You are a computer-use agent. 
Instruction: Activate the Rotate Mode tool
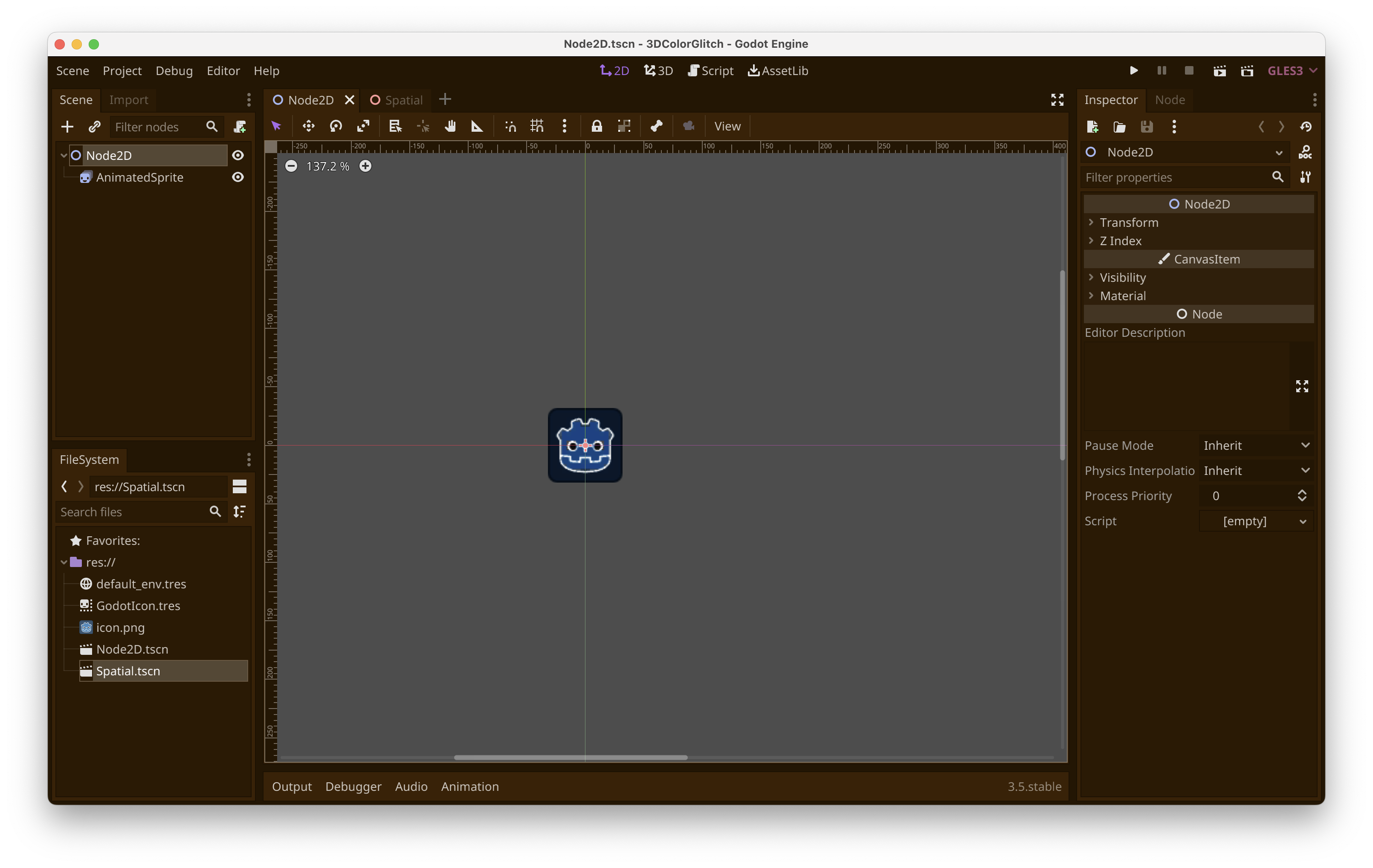[336, 126]
